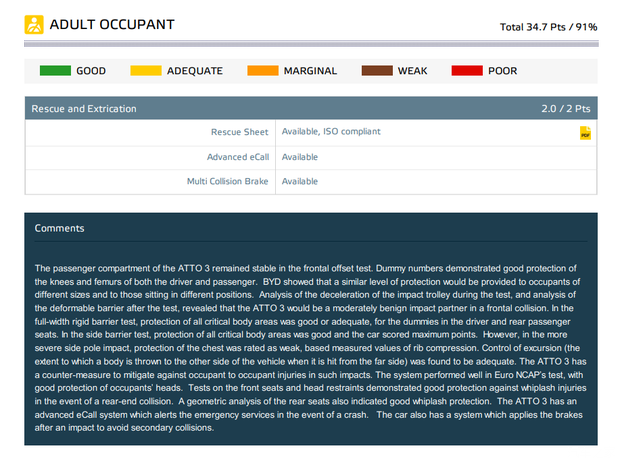Screen dimensions: 620x463
Task: Click the Available value beside Multi Collision Brake
Action: point(300,181)
